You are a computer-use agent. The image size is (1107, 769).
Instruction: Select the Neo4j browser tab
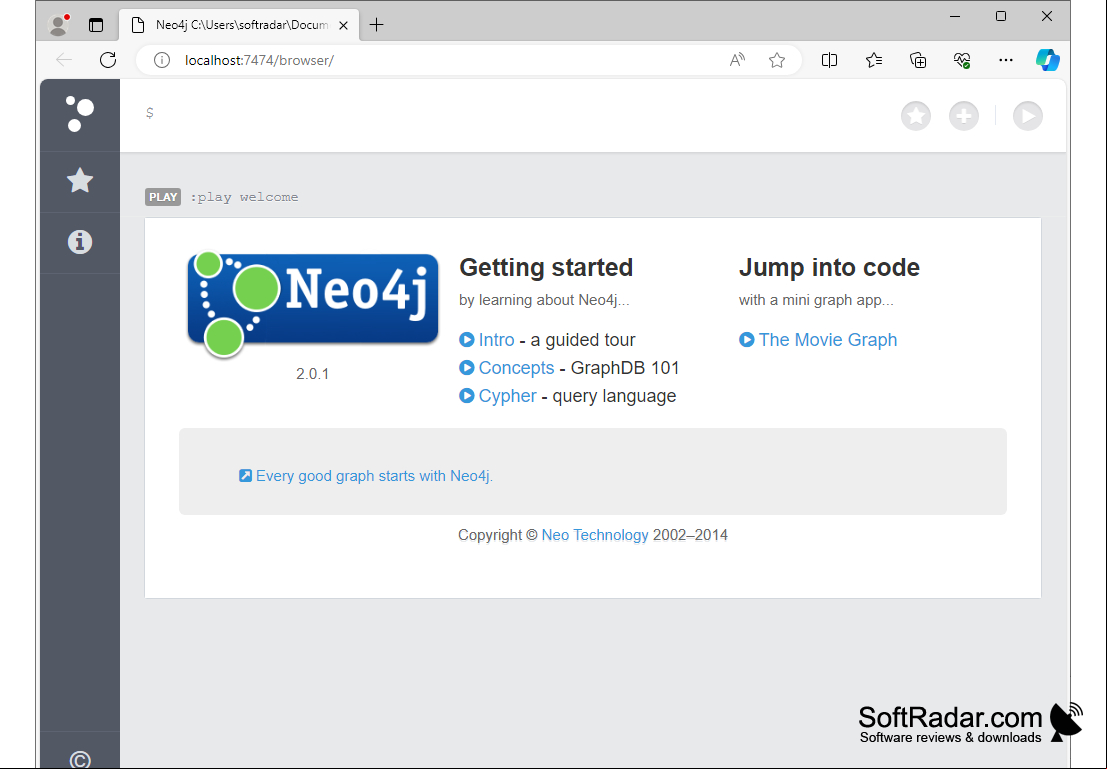(x=241, y=25)
